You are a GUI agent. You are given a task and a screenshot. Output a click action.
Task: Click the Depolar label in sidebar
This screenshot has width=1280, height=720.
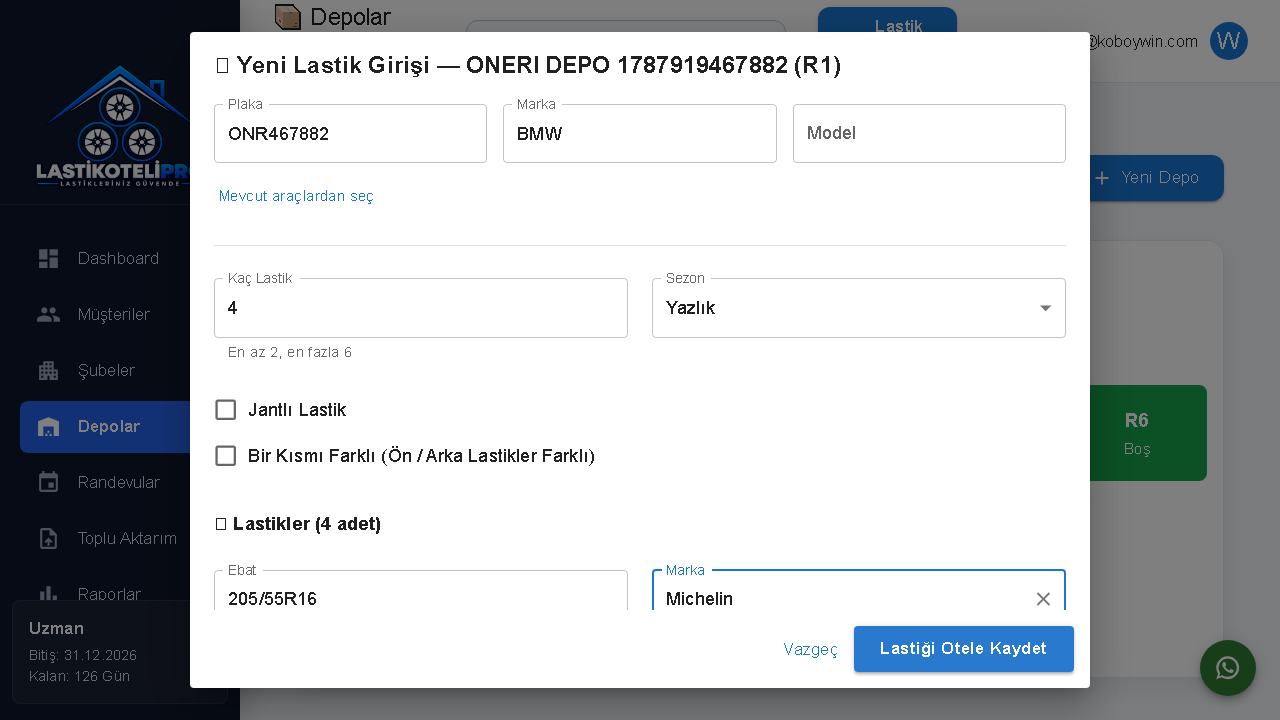109,426
